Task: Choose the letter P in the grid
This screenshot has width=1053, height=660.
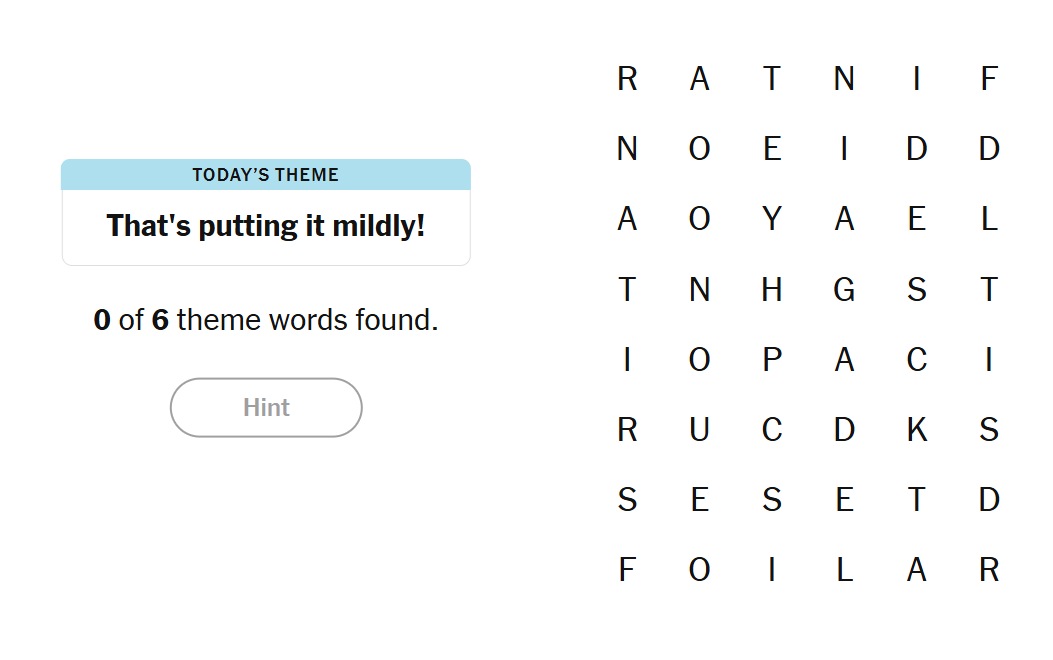Action: click(772, 359)
